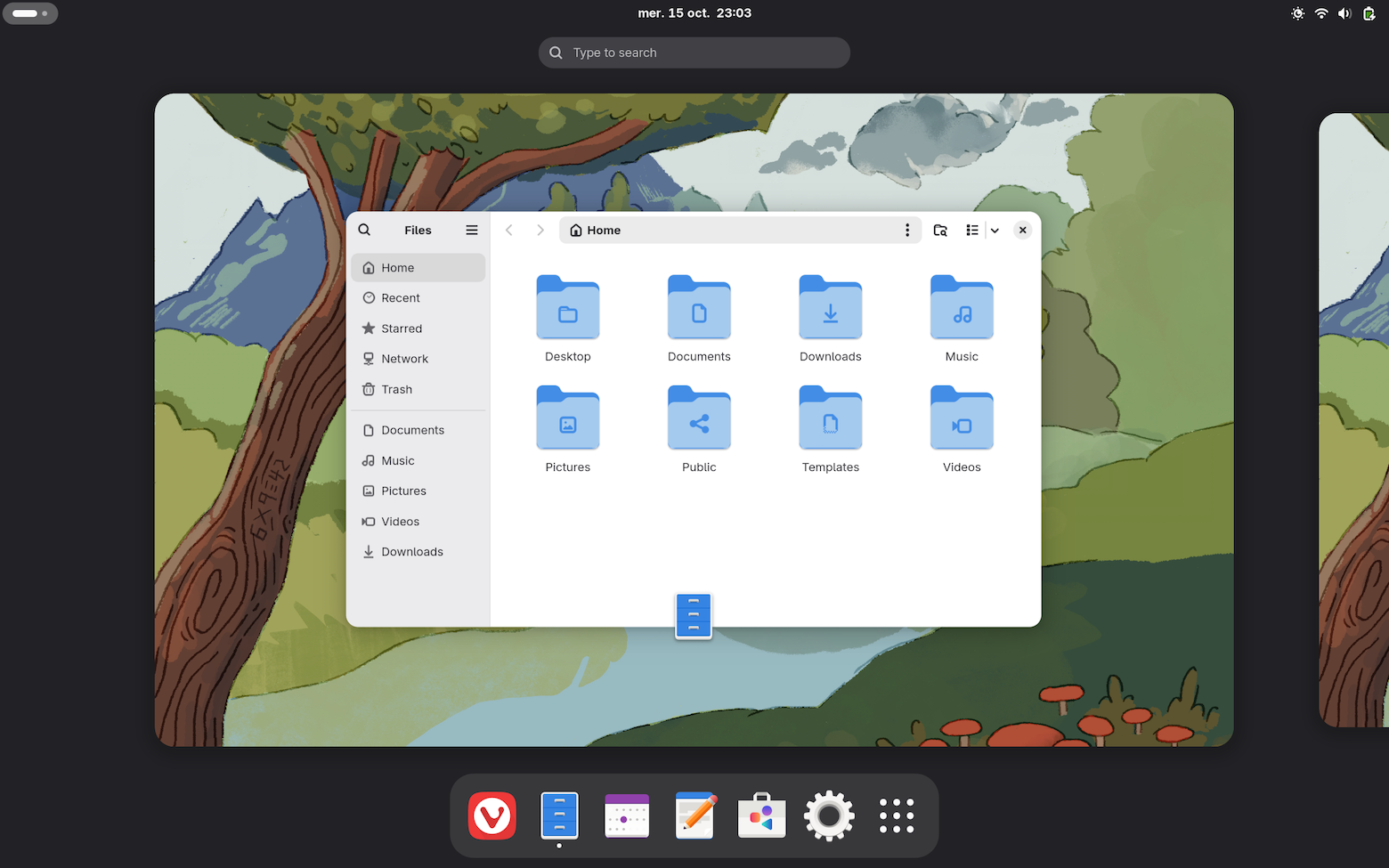Image resolution: width=1389 pixels, height=868 pixels.
Task: Open the Templates folder
Action: tap(830, 418)
